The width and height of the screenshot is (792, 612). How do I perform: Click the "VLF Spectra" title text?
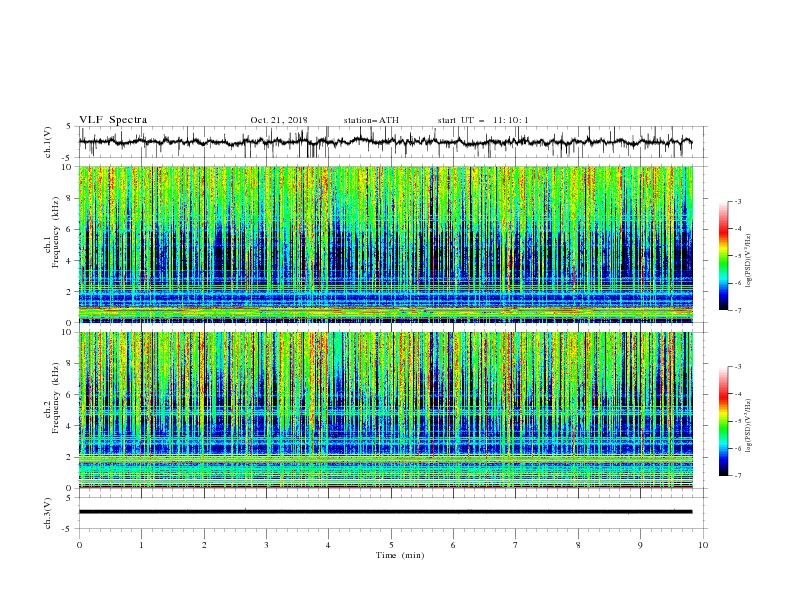tap(113, 120)
